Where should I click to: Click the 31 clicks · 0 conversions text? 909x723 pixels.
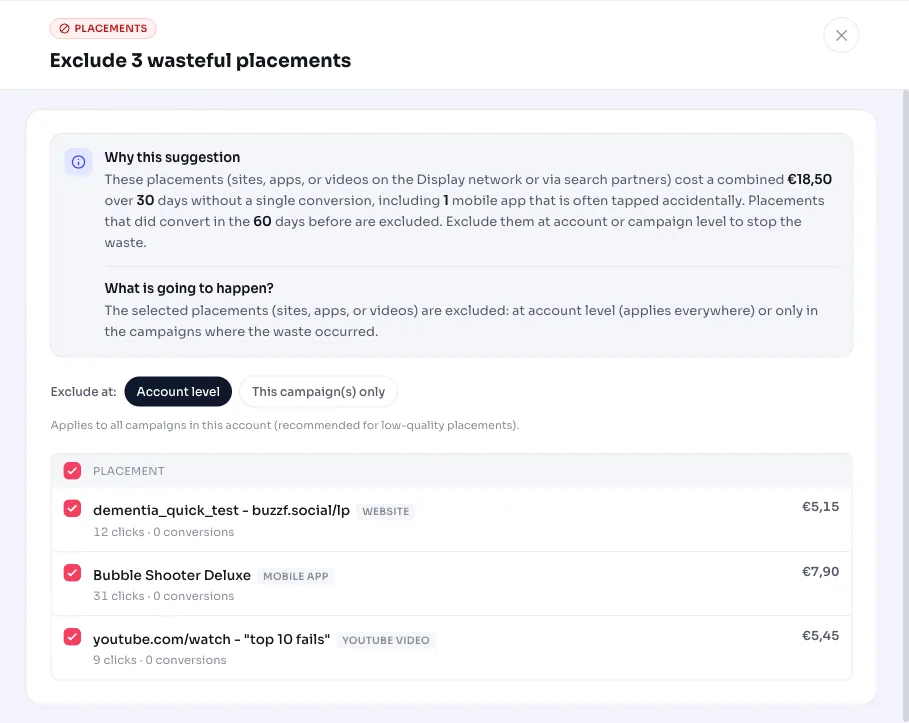[x=163, y=596]
